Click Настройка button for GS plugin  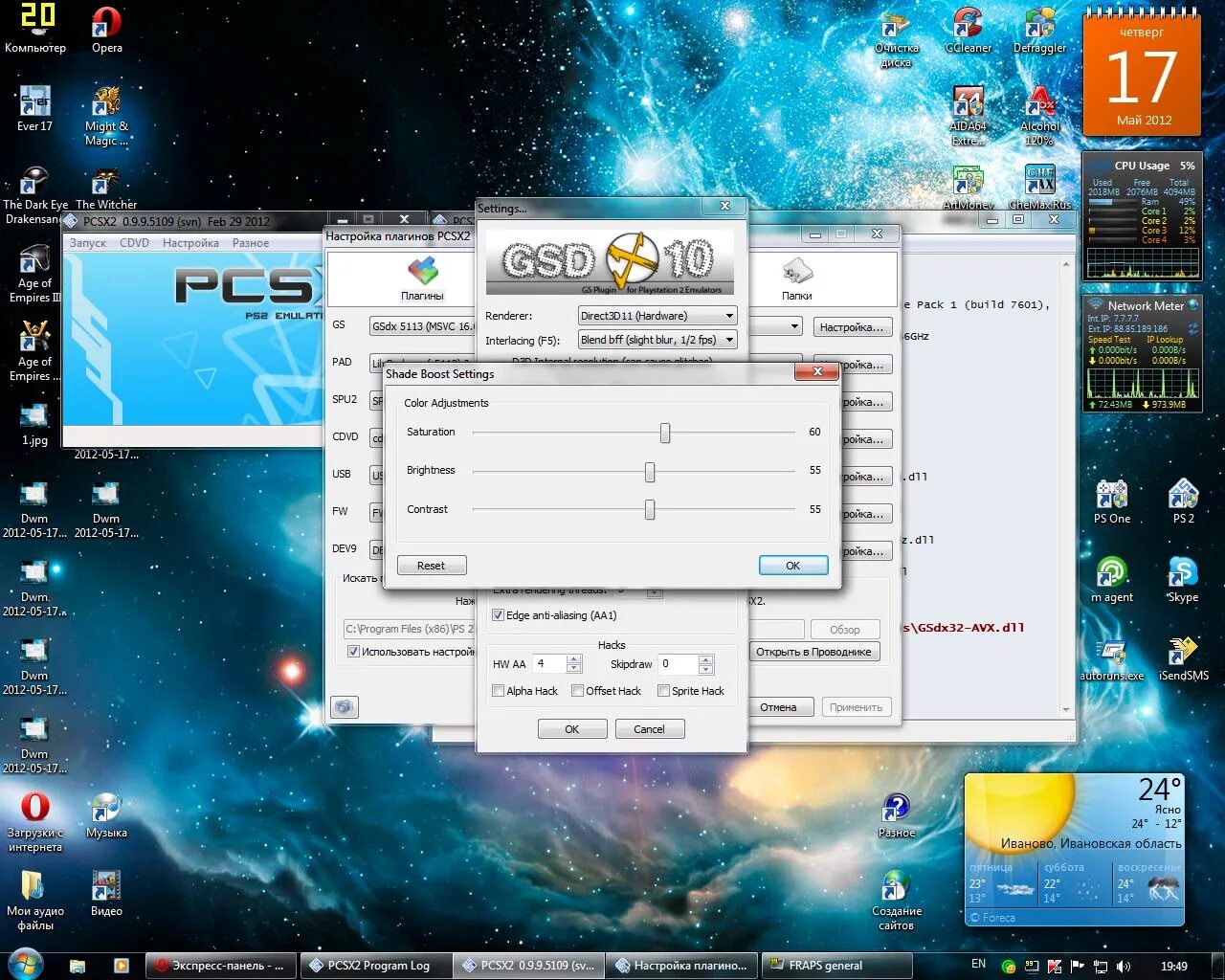(852, 327)
